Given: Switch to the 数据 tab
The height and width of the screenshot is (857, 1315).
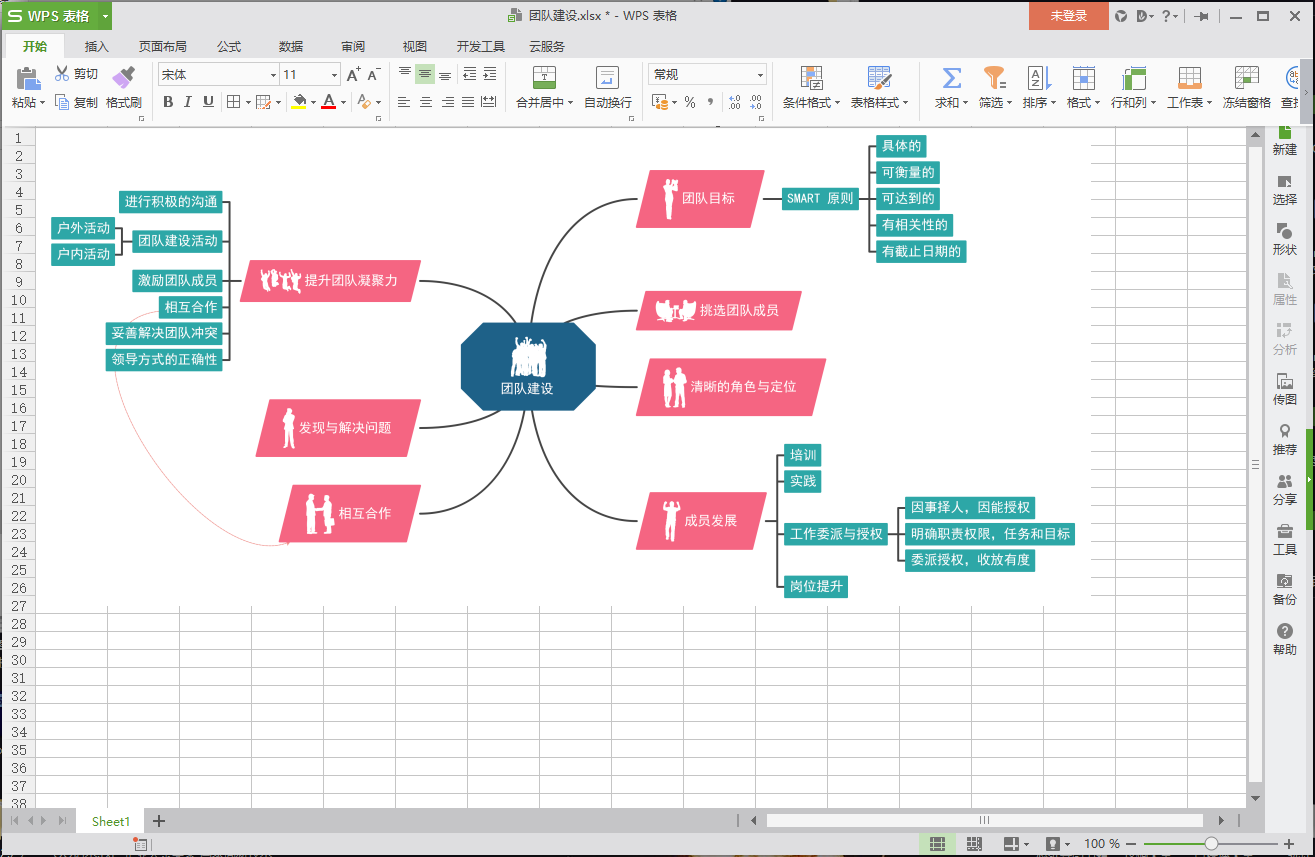Looking at the screenshot, I should [291, 47].
